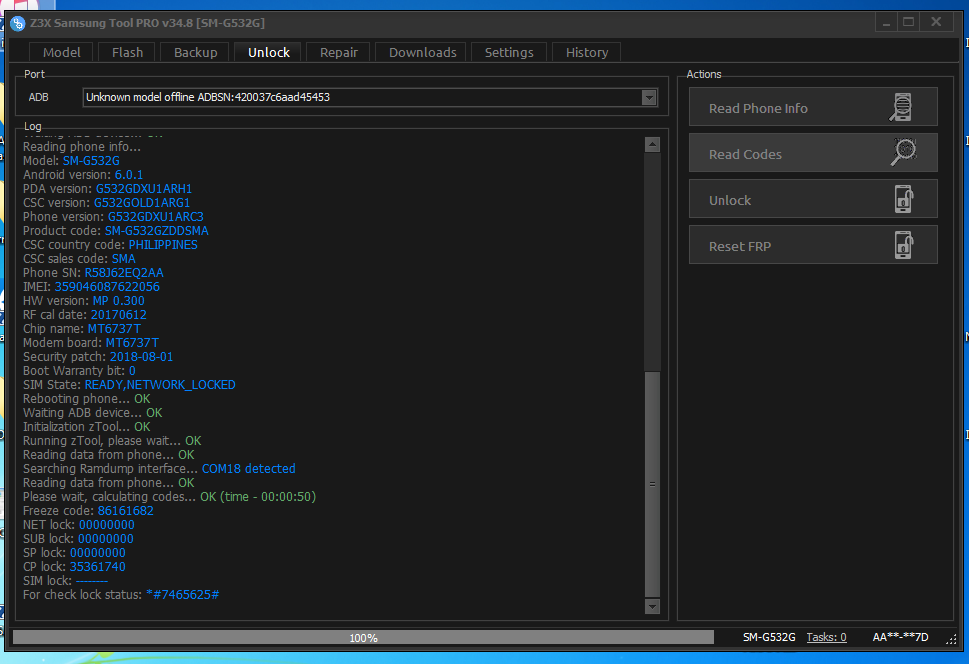Click Product code SM-G532GZDDSMA

156,231
